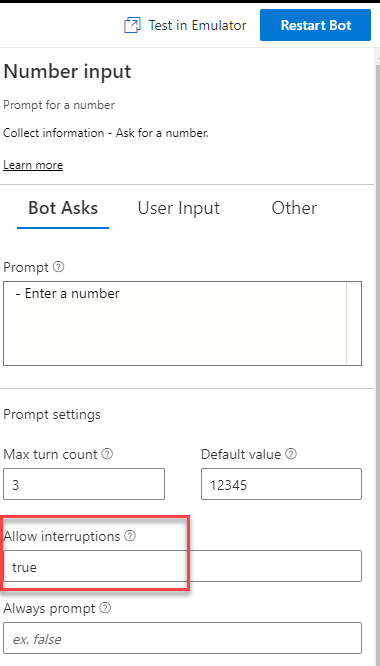Click into the Prompt text area

point(182,323)
